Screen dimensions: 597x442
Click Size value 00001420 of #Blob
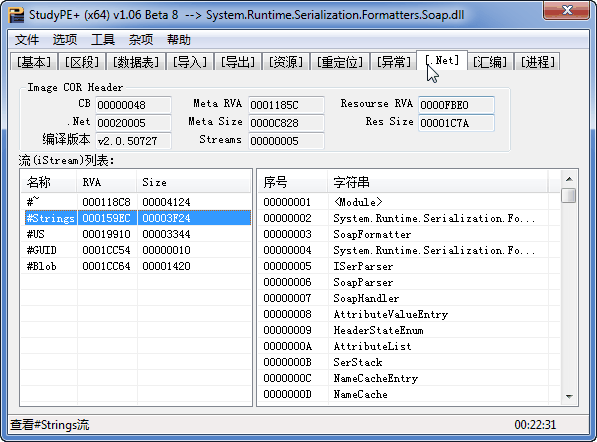pyautogui.click(x=166, y=266)
